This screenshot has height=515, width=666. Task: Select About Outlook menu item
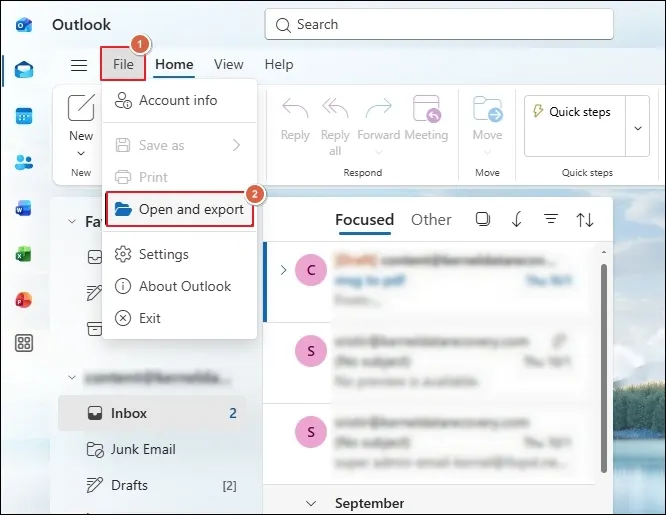[179, 286]
